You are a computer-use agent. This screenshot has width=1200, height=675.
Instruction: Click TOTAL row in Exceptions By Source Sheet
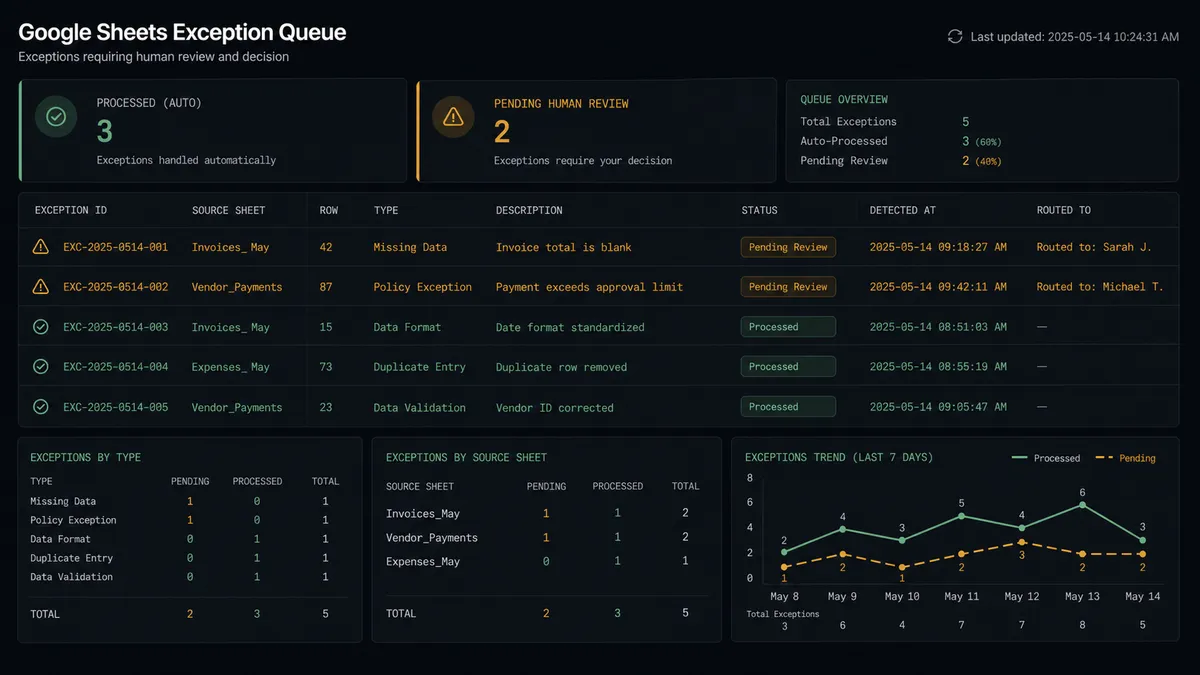point(545,613)
